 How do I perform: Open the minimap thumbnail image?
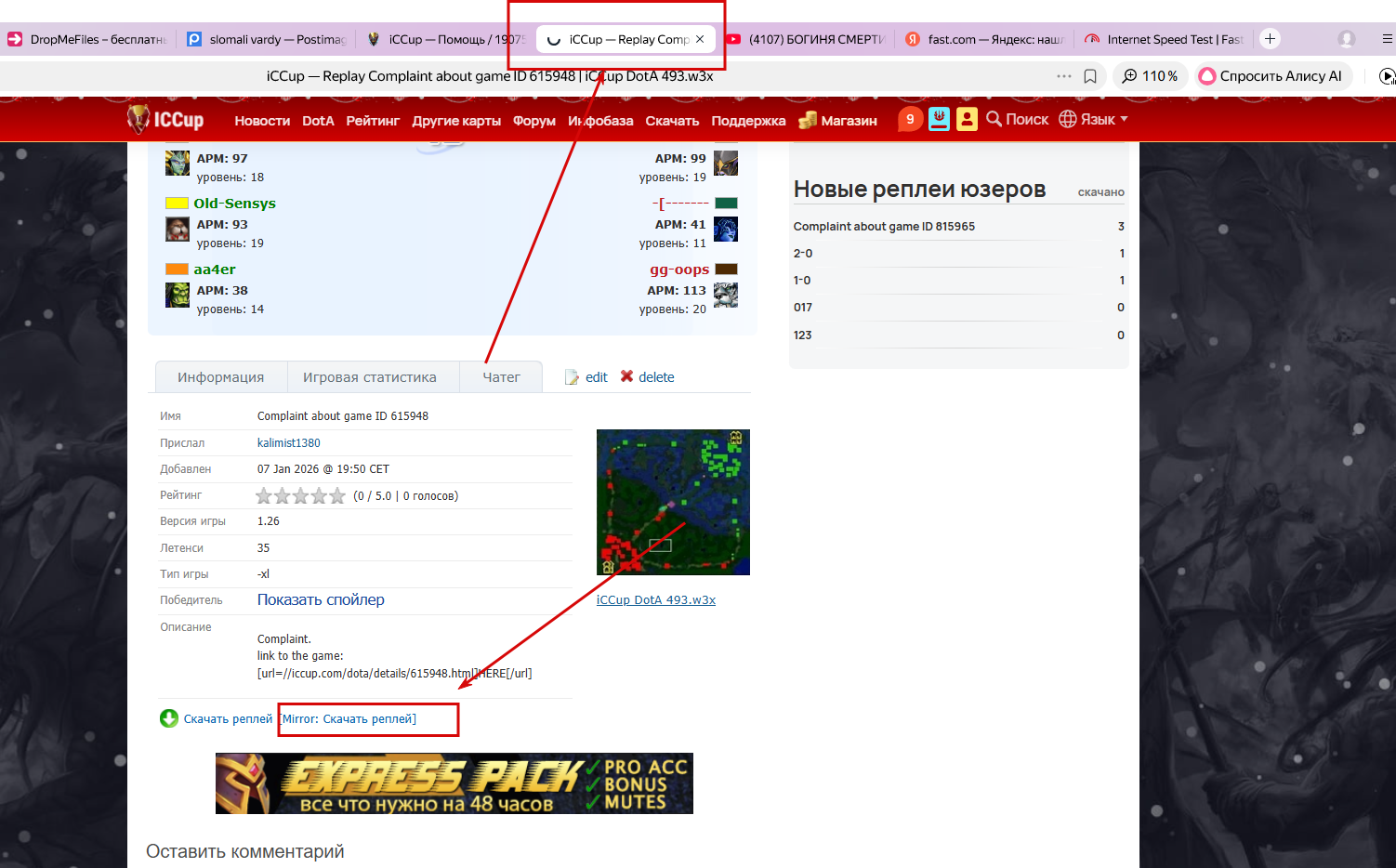(x=673, y=502)
